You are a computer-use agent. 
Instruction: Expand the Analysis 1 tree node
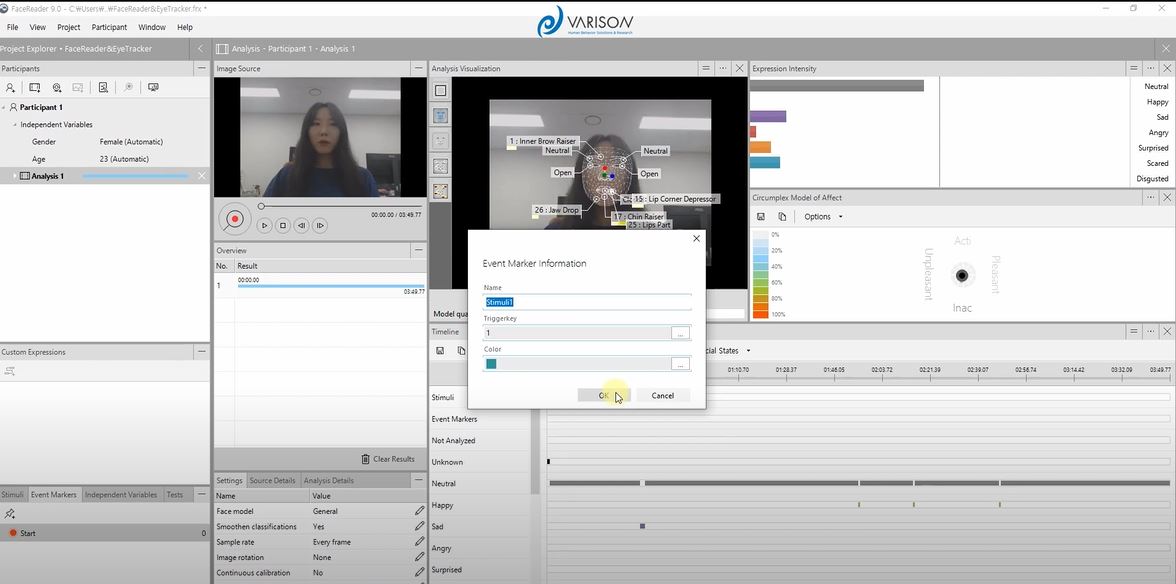14,176
